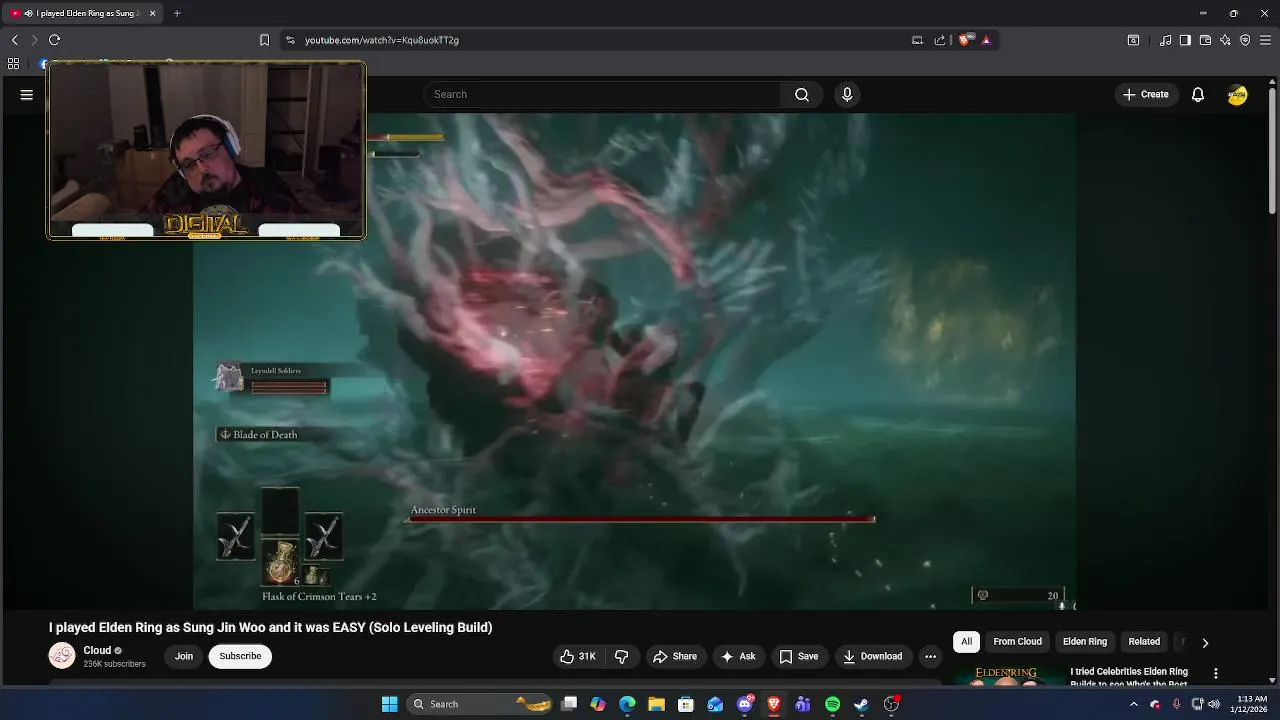This screenshot has height=720, width=1280.
Task: Open Brave Shields lion icon
Action: 964,40
